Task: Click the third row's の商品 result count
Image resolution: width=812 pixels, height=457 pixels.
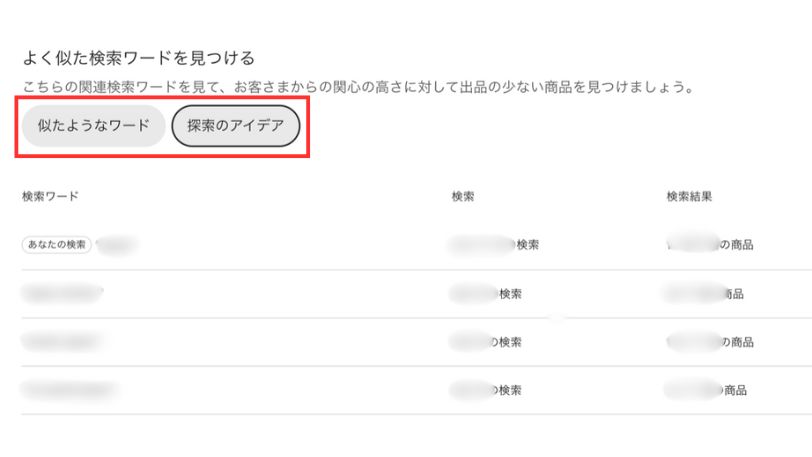Action: click(x=709, y=342)
